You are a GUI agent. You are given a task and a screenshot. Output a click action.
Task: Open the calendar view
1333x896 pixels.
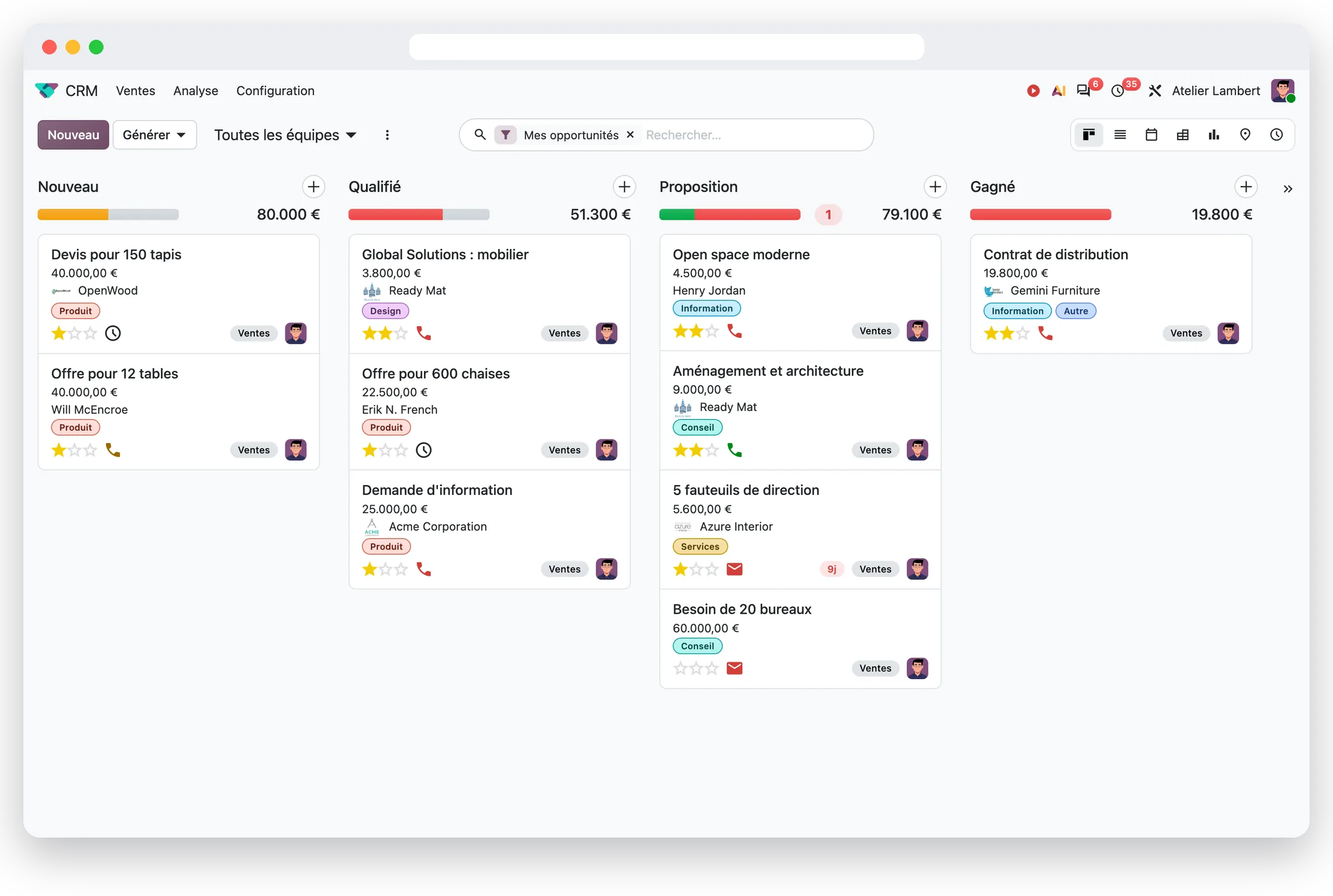(1151, 135)
